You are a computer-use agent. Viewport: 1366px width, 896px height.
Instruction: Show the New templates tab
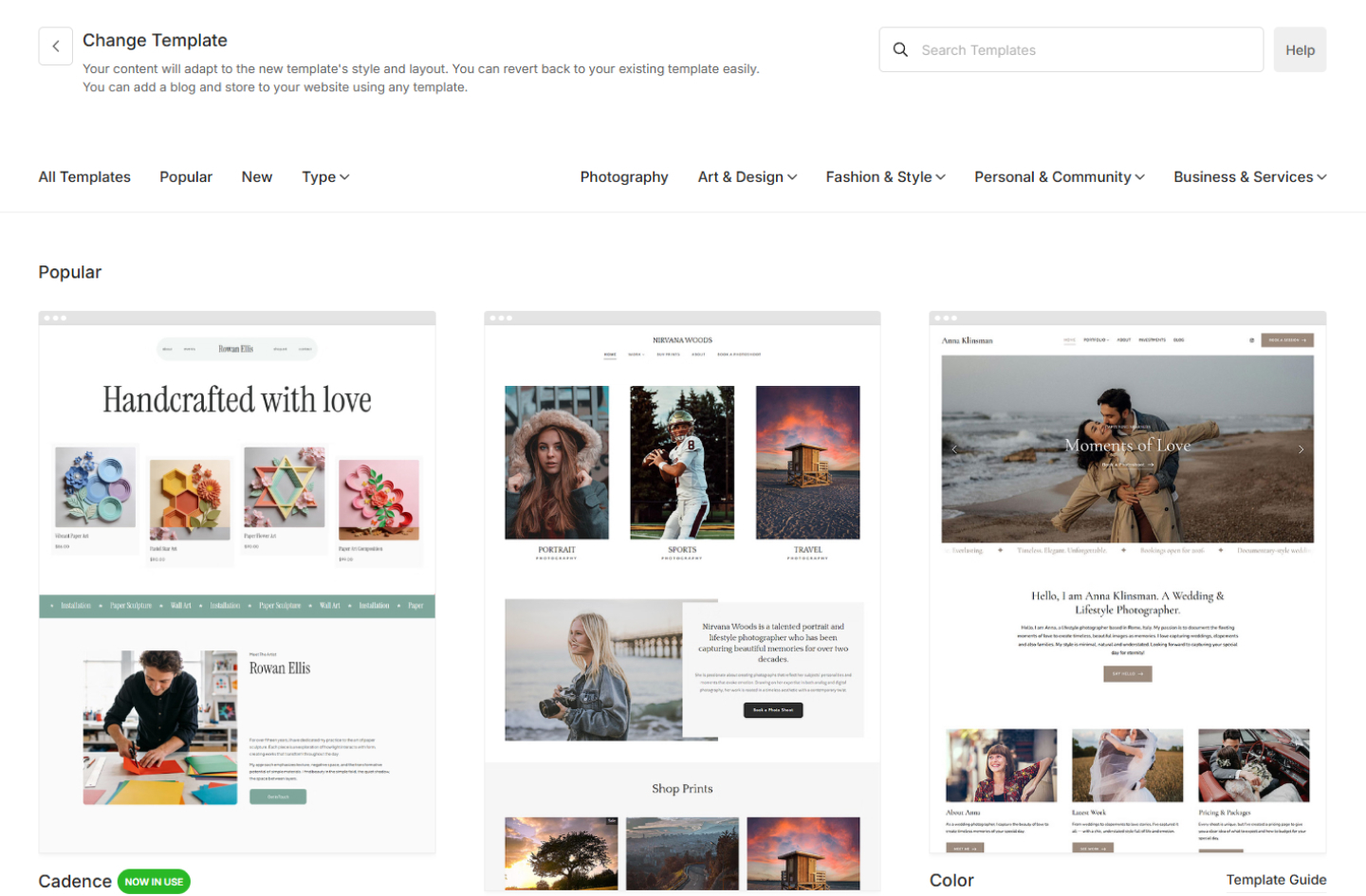coord(257,177)
